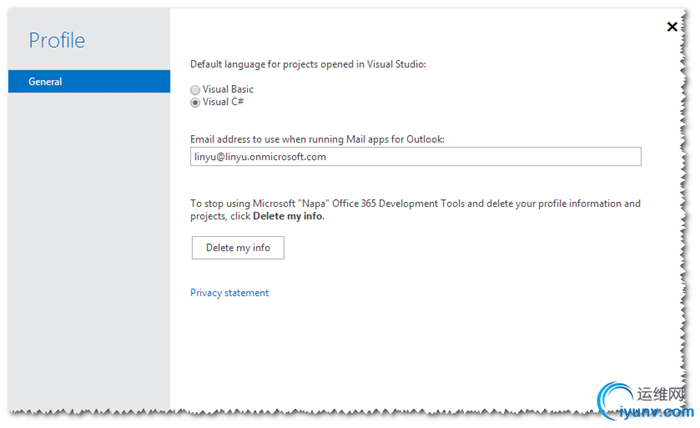
Task: Open the General tab in the sidebar
Action: point(89,81)
